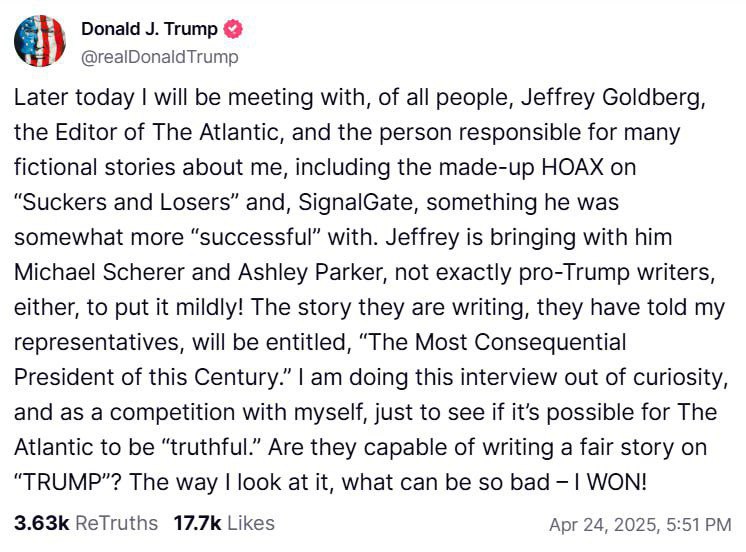Viewport: 746px width, 552px height.
Task: Open the @realDonaldTrump handle link
Action: pyautogui.click(x=160, y=57)
